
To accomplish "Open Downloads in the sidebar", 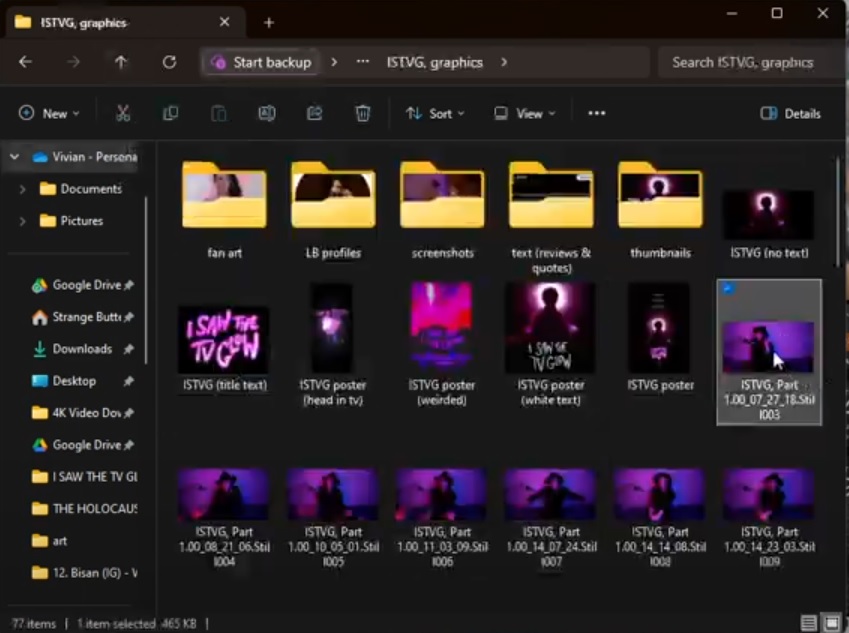I will tap(82, 349).
